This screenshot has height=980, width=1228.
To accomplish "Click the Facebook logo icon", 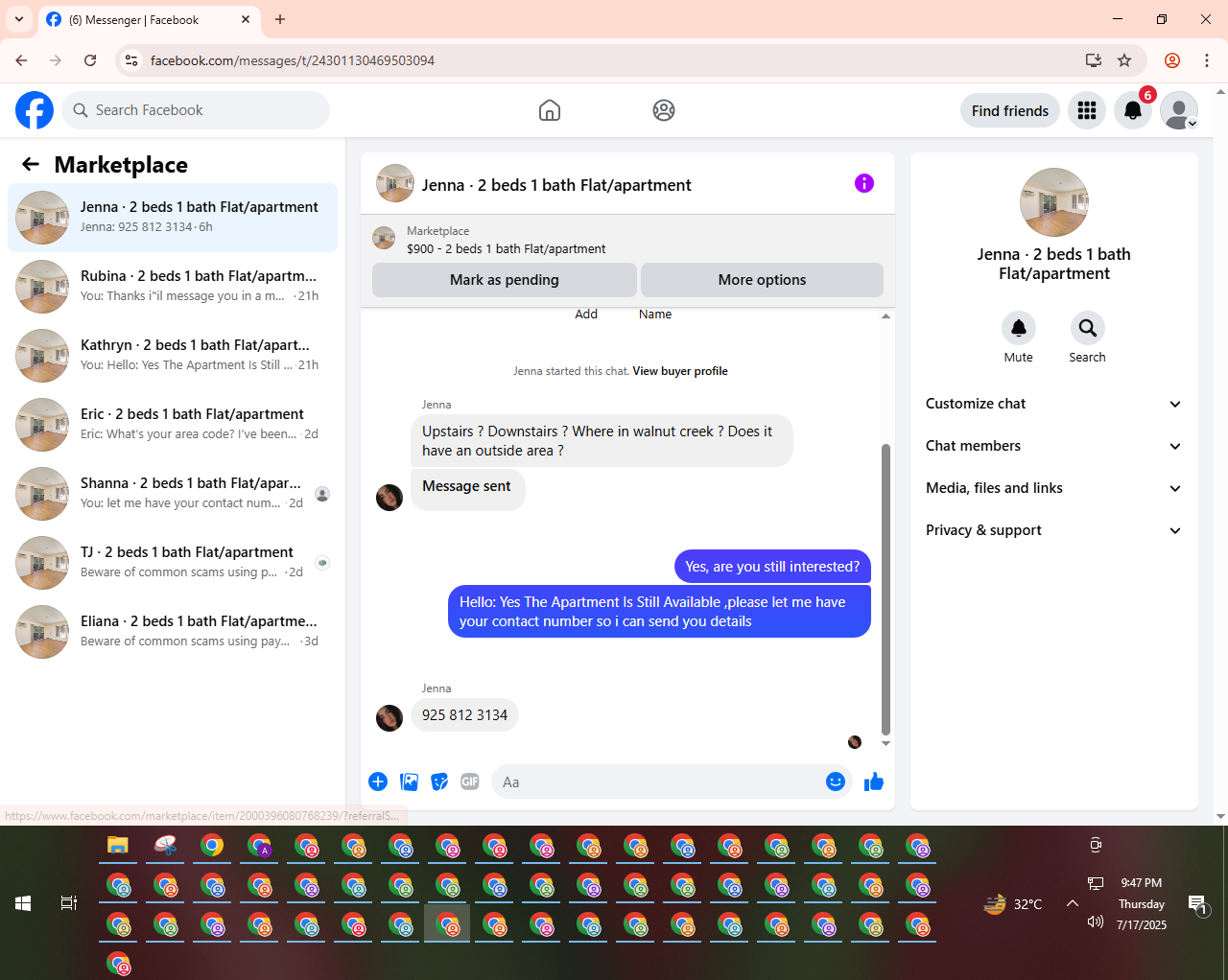I will coord(35,110).
